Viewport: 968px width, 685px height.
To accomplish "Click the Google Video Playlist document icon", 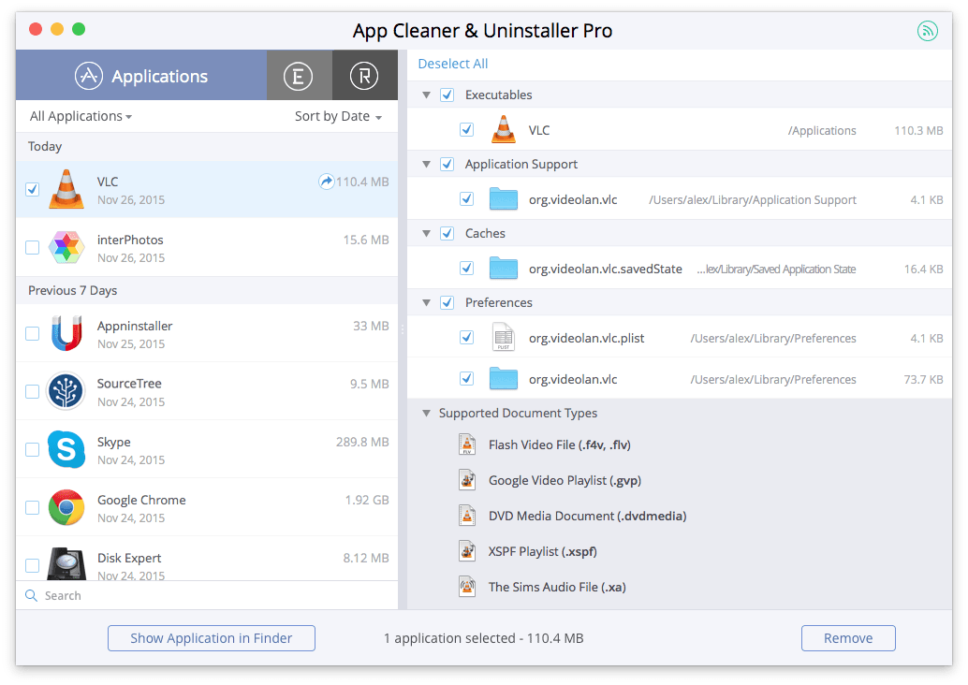I will tap(467, 480).
